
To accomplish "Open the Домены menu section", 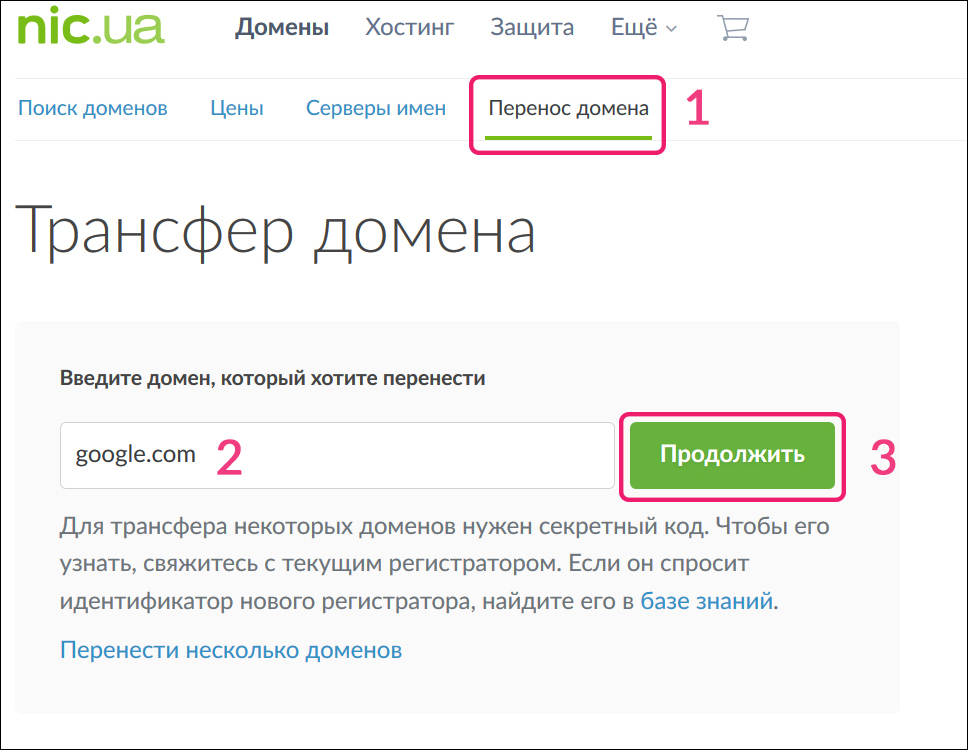I will 282,28.
